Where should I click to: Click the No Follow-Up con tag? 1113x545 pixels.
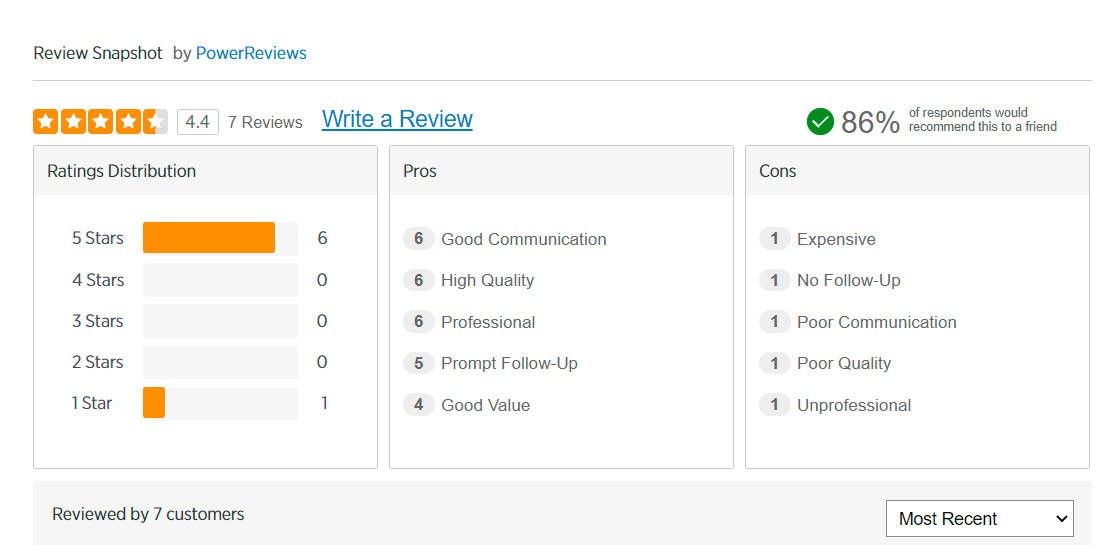coord(848,281)
